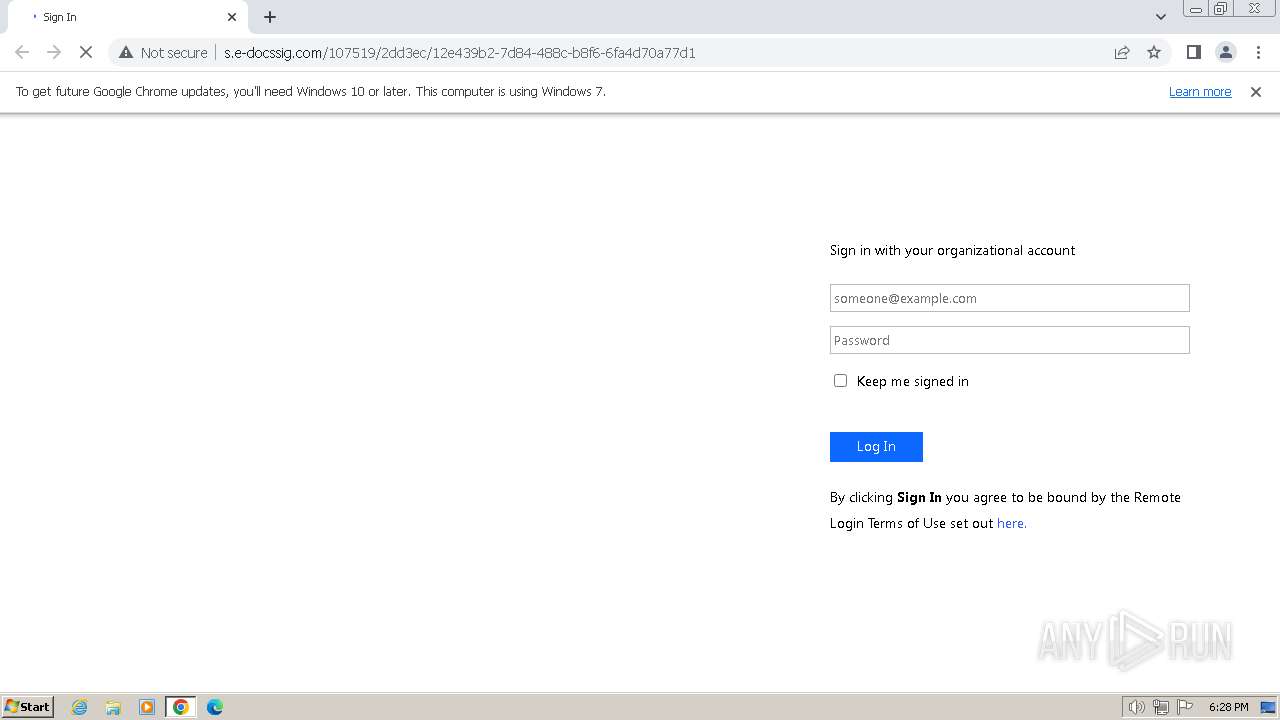Click the back navigation arrow

(22, 52)
